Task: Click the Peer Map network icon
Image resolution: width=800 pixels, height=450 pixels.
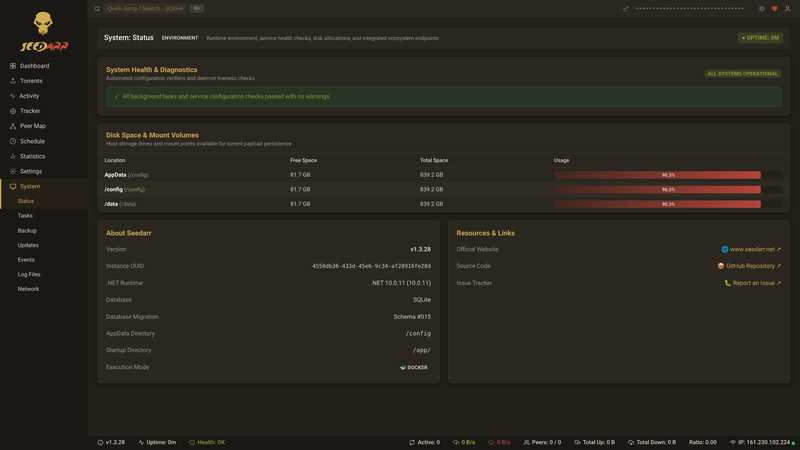Action: tap(13, 126)
